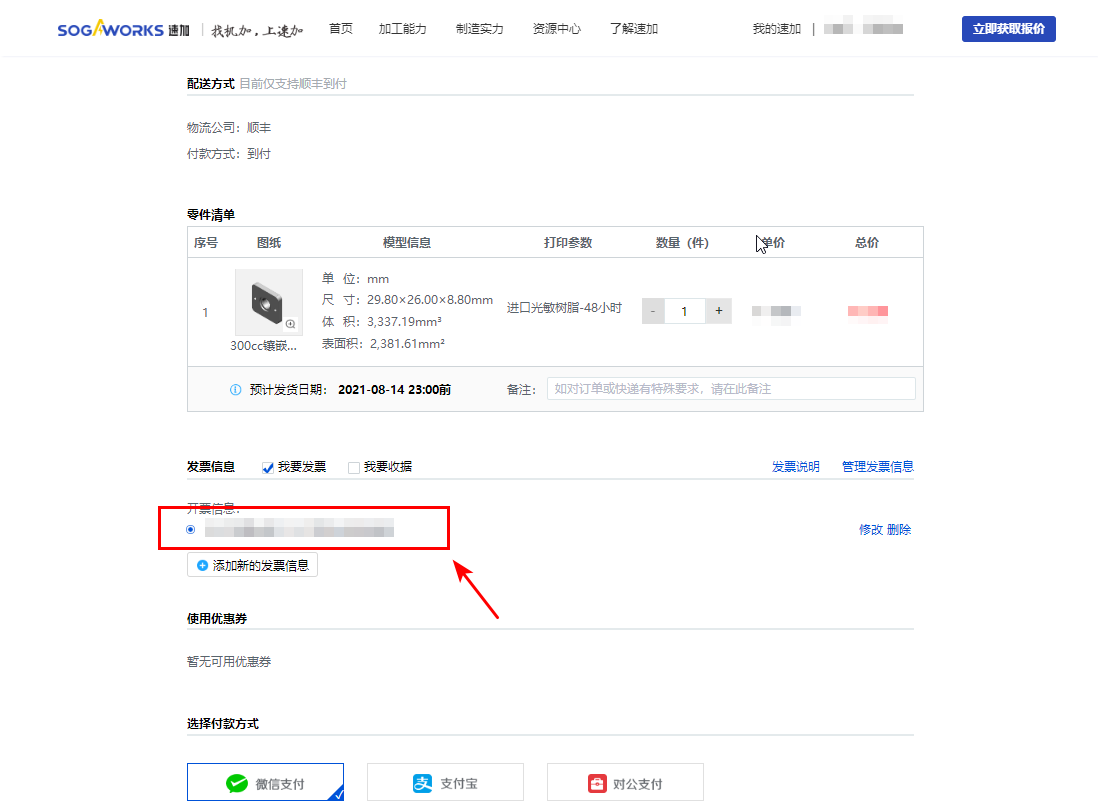Click the 立即获取报价 button
The width and height of the screenshot is (1098, 806).
point(1008,28)
